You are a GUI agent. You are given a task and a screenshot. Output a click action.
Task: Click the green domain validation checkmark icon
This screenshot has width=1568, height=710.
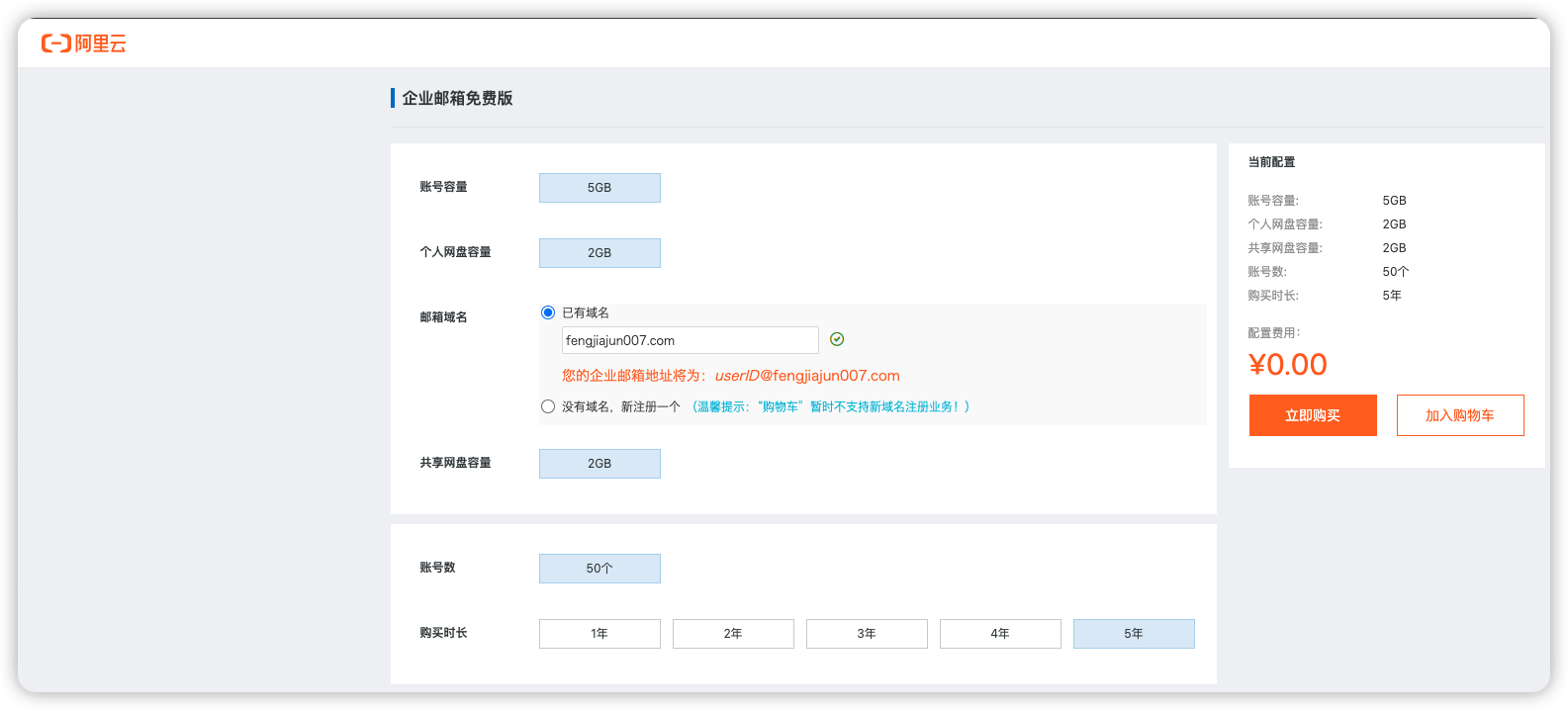(837, 339)
